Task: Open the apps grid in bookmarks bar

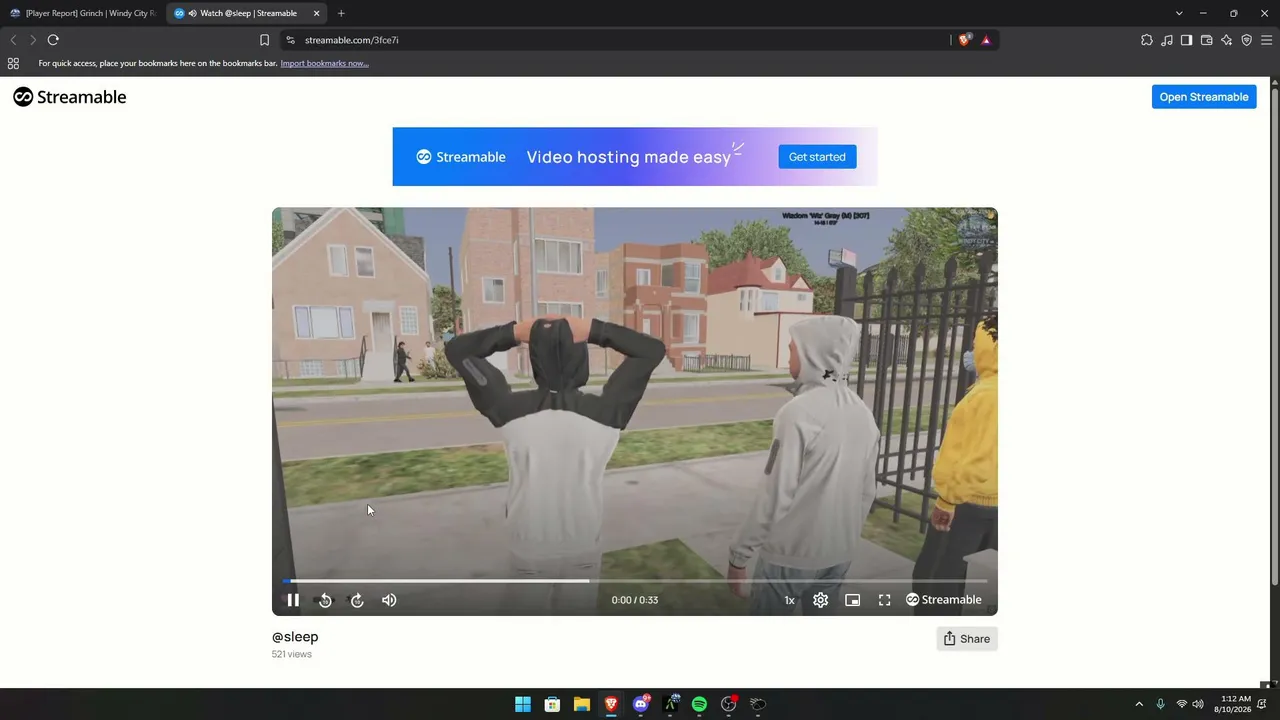Action: tap(13, 63)
